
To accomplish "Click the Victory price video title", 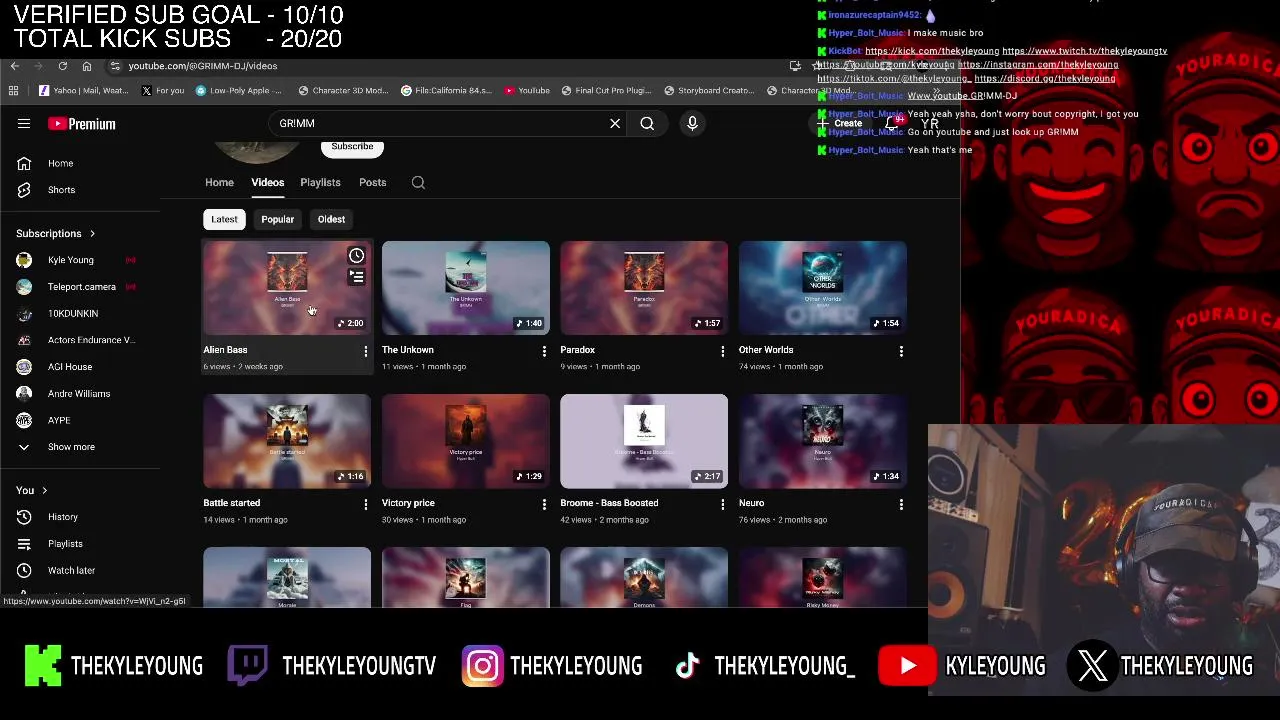I will coord(408,503).
